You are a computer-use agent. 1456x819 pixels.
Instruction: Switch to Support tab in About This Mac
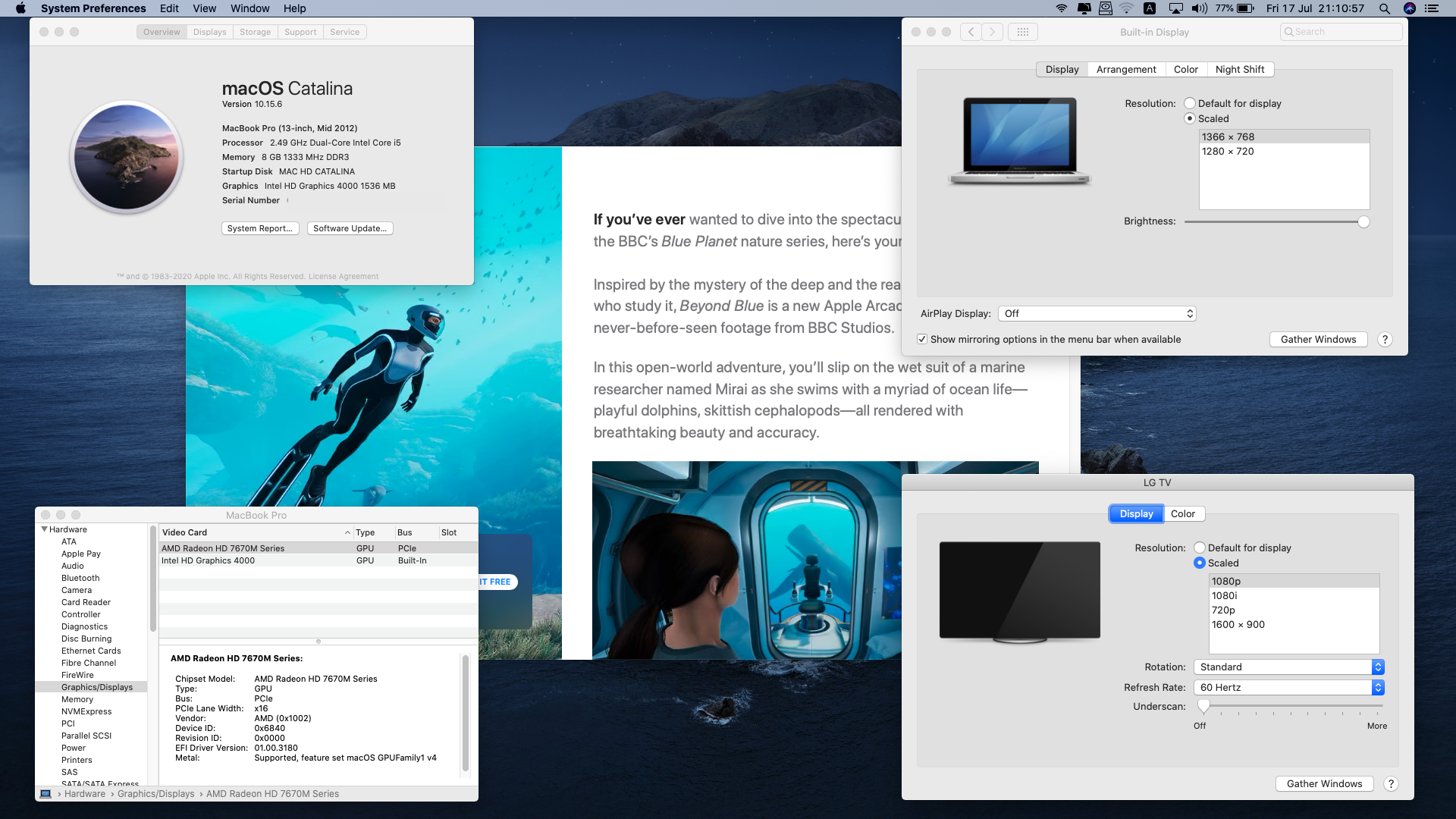point(300,32)
